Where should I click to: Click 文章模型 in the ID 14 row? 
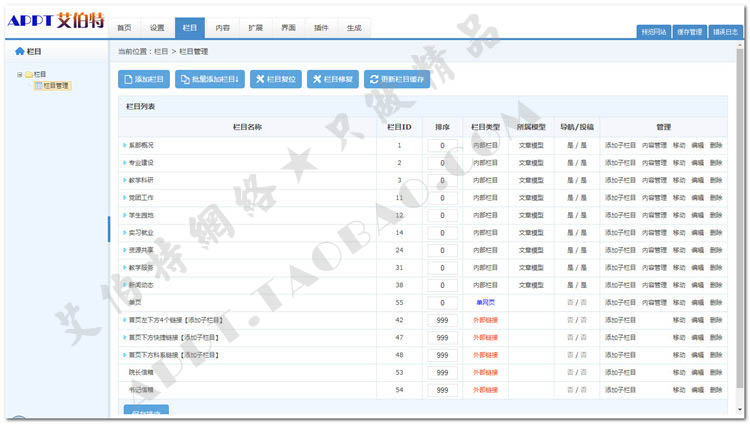(x=531, y=232)
